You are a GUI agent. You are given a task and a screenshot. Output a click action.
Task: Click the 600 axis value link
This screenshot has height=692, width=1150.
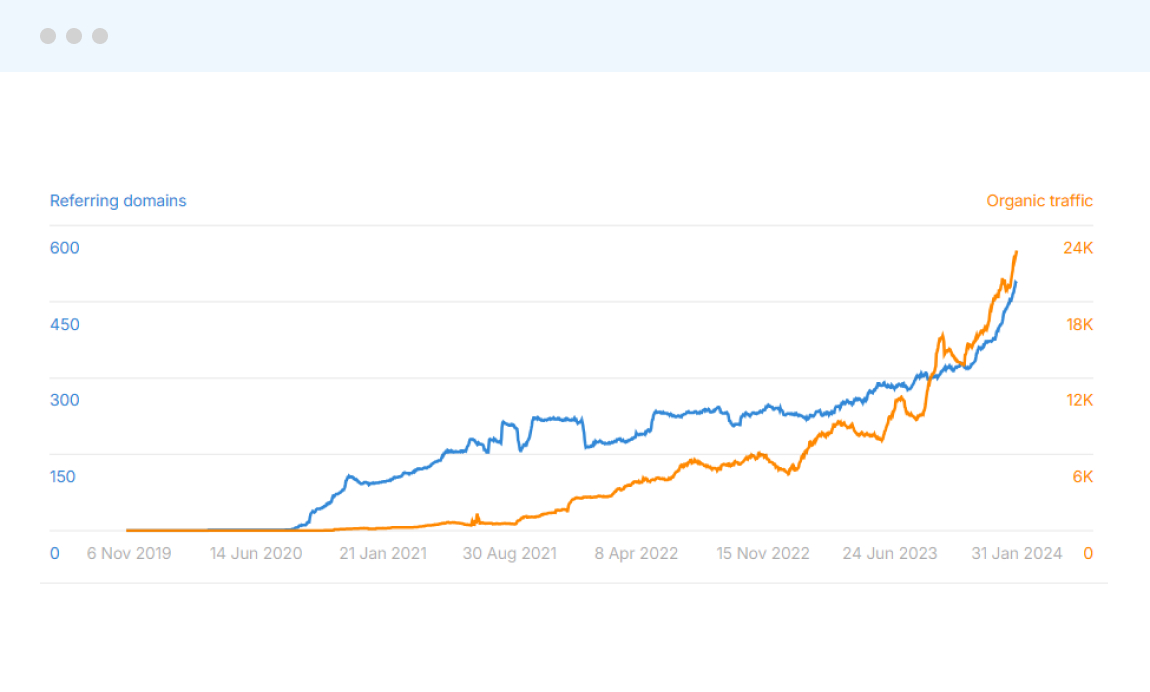coord(64,248)
